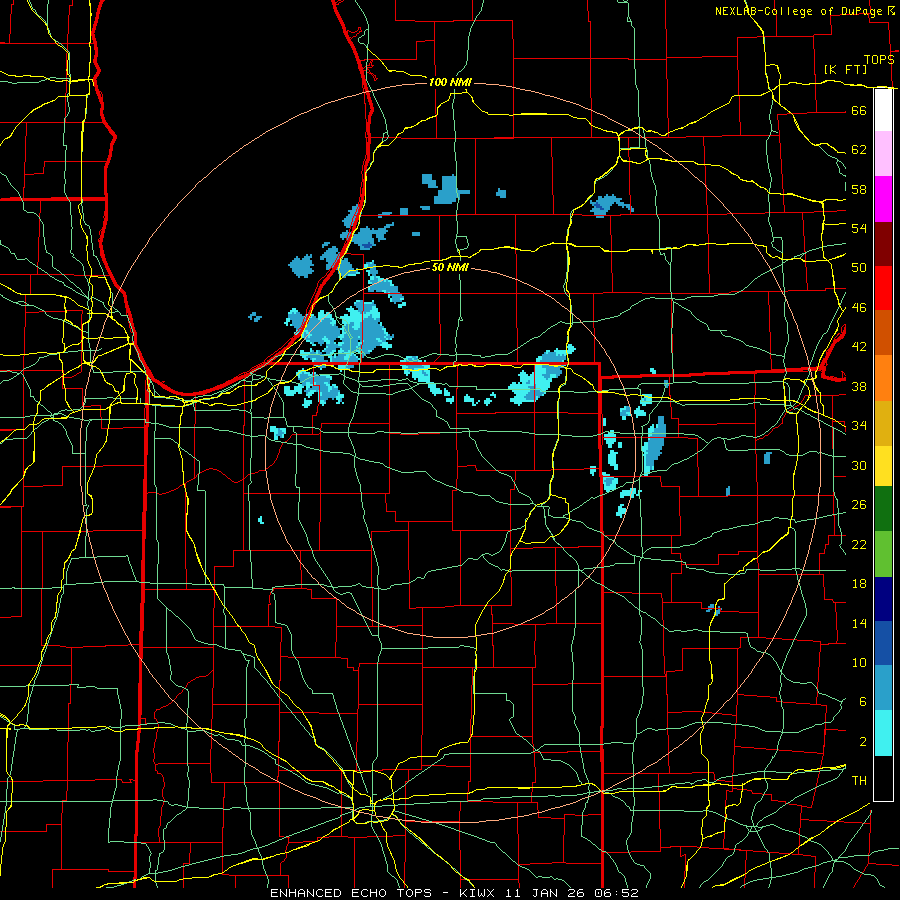
Task: Click the '46' legend value
Action: 859,308
